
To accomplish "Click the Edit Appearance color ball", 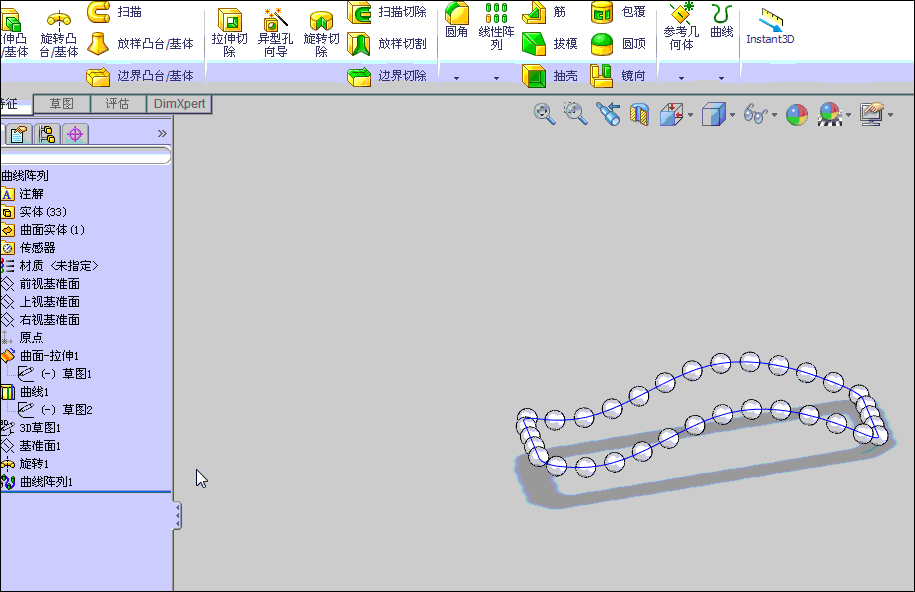I will [x=797, y=114].
